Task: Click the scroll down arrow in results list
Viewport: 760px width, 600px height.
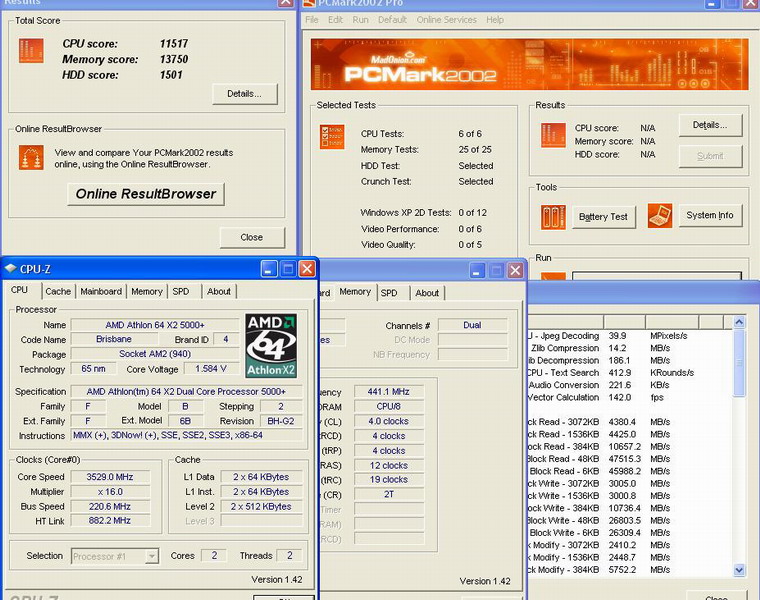Action: coord(739,570)
